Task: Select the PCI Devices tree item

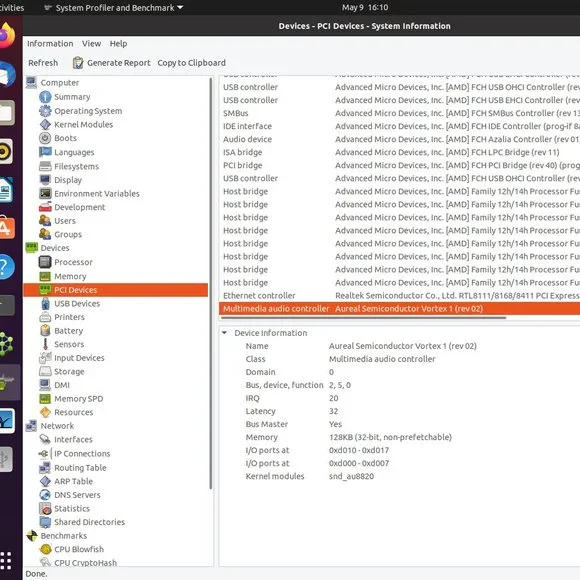Action: (x=115, y=290)
